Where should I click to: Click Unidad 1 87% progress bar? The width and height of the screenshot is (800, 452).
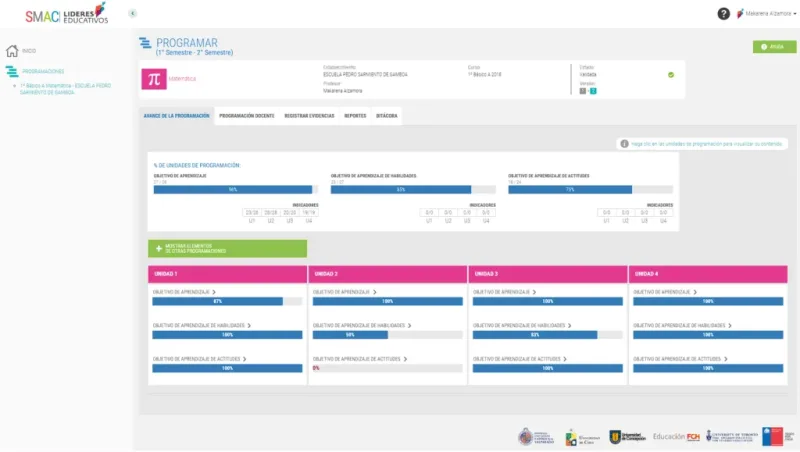[228, 302]
